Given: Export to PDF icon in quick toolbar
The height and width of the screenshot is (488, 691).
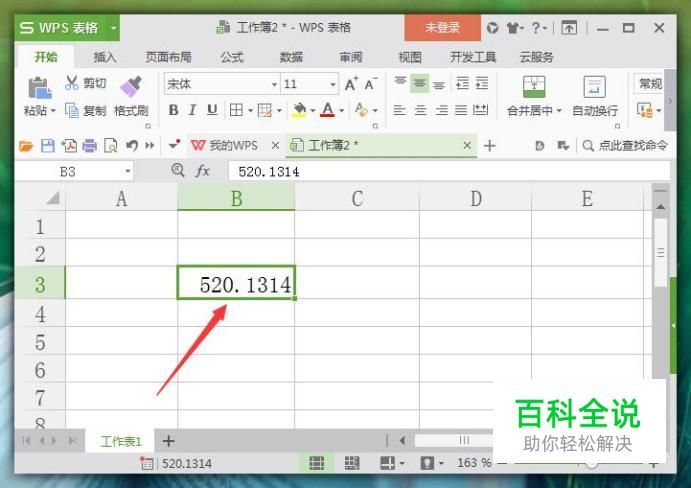Looking at the screenshot, I should [x=69, y=145].
